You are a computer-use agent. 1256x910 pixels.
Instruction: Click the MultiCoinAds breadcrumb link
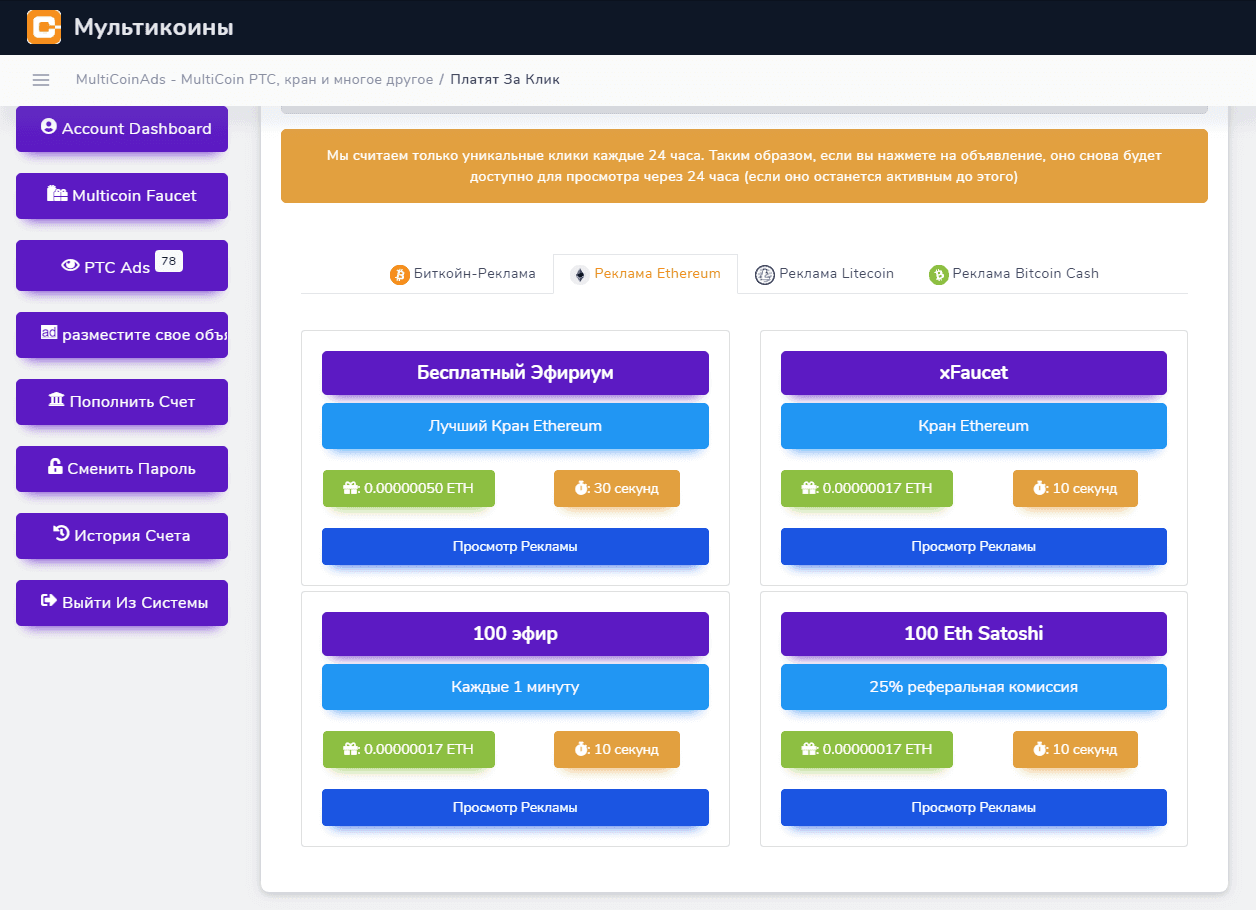pyautogui.click(x=254, y=80)
